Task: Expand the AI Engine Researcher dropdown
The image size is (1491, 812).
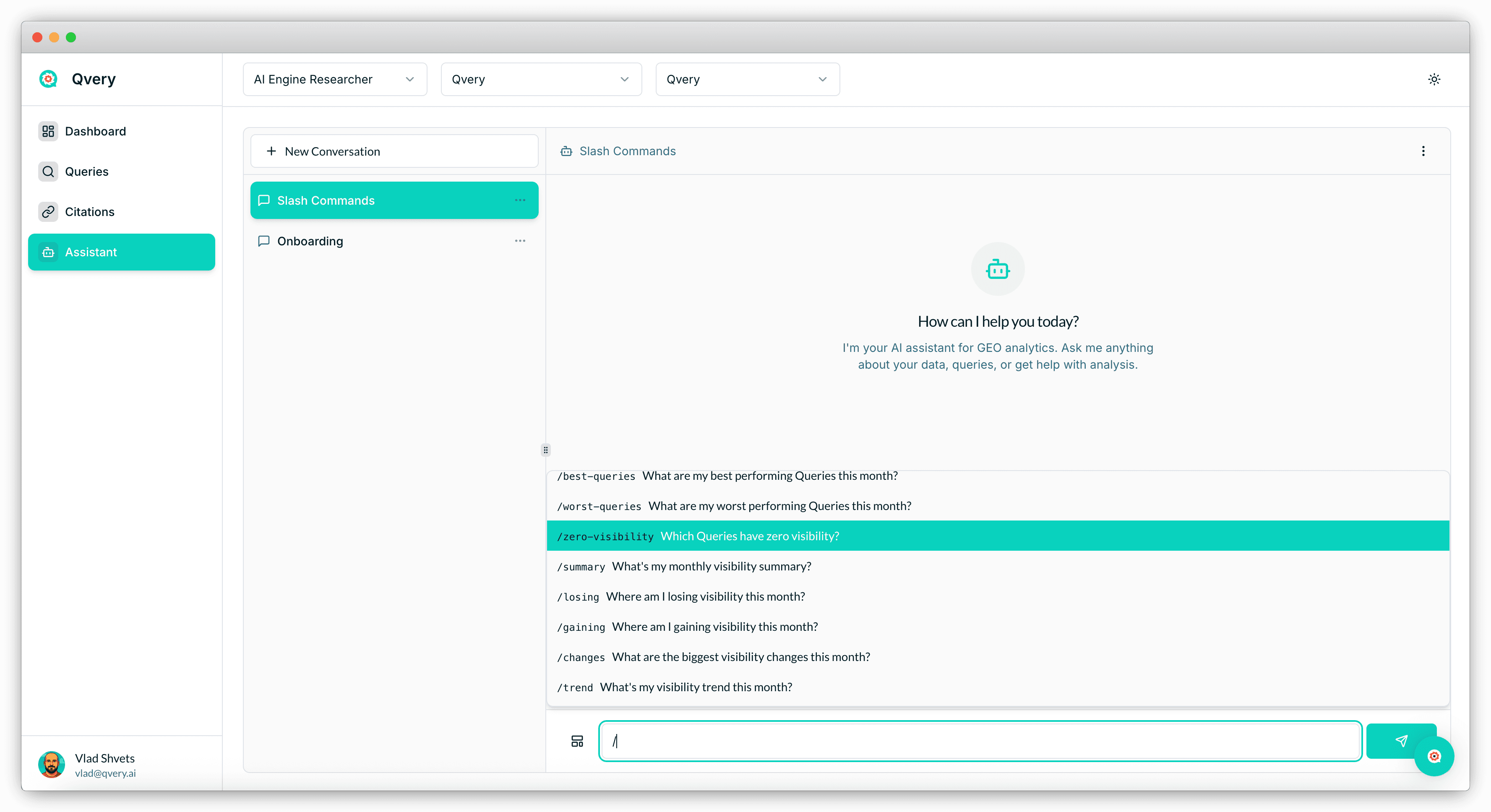Action: pyautogui.click(x=334, y=79)
